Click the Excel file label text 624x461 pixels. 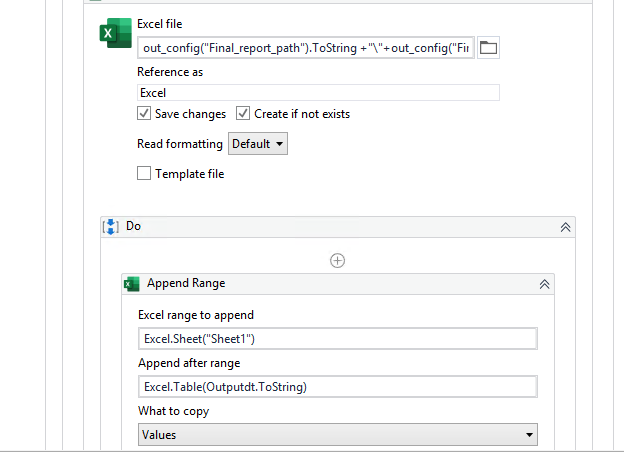[x=159, y=23]
